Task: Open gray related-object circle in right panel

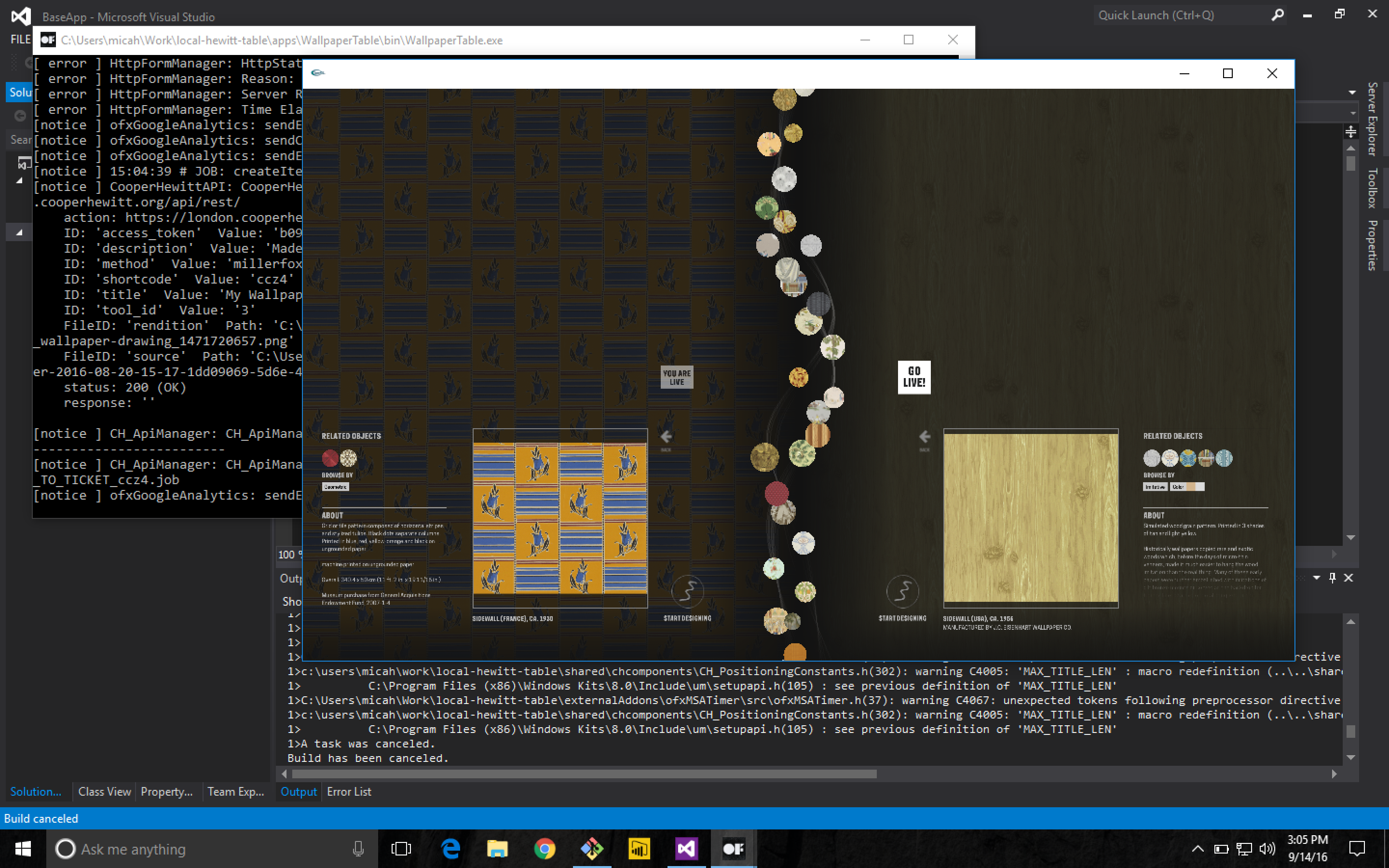Action: coord(1151,458)
